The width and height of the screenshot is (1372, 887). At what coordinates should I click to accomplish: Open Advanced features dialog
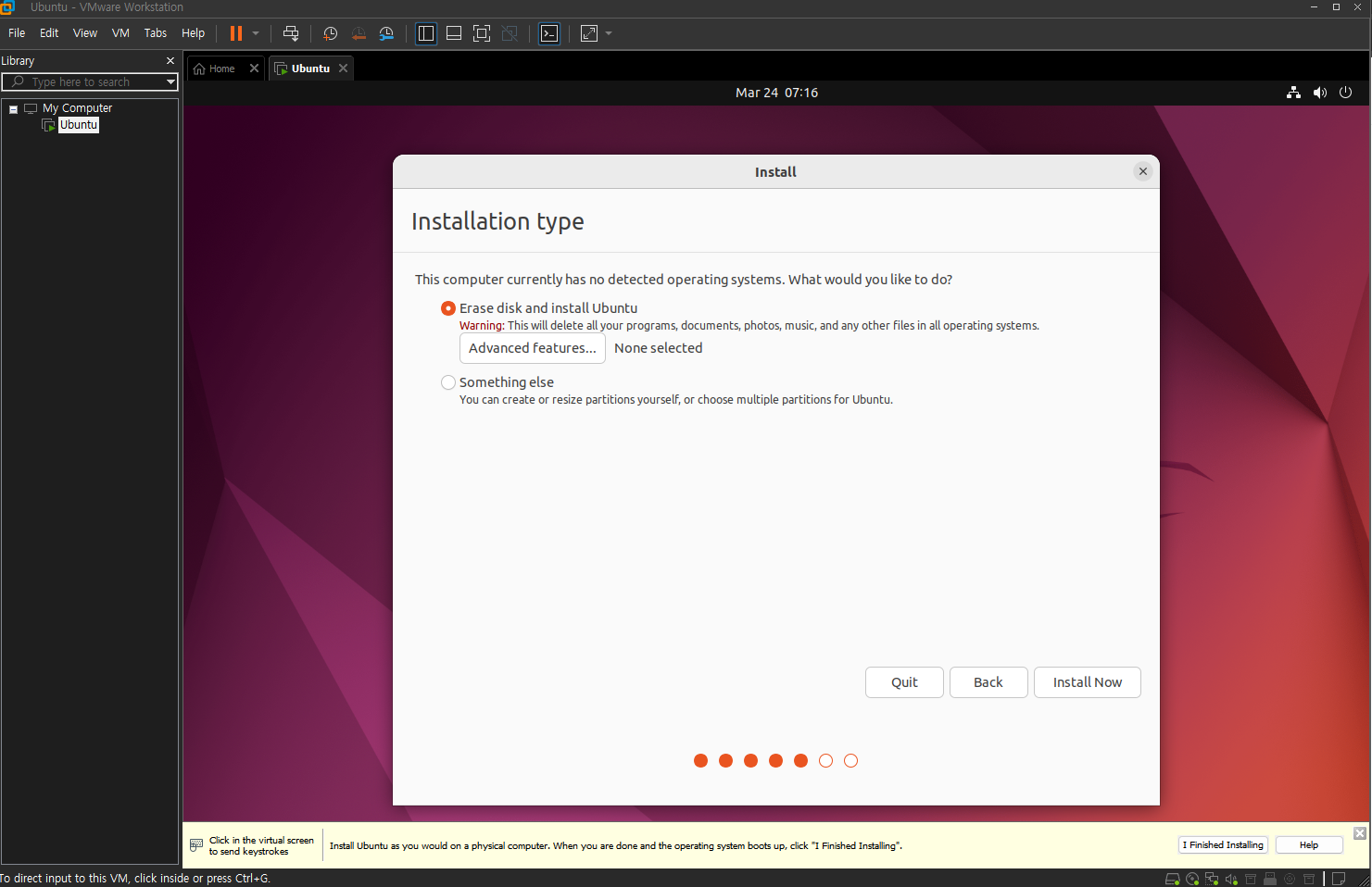point(533,348)
